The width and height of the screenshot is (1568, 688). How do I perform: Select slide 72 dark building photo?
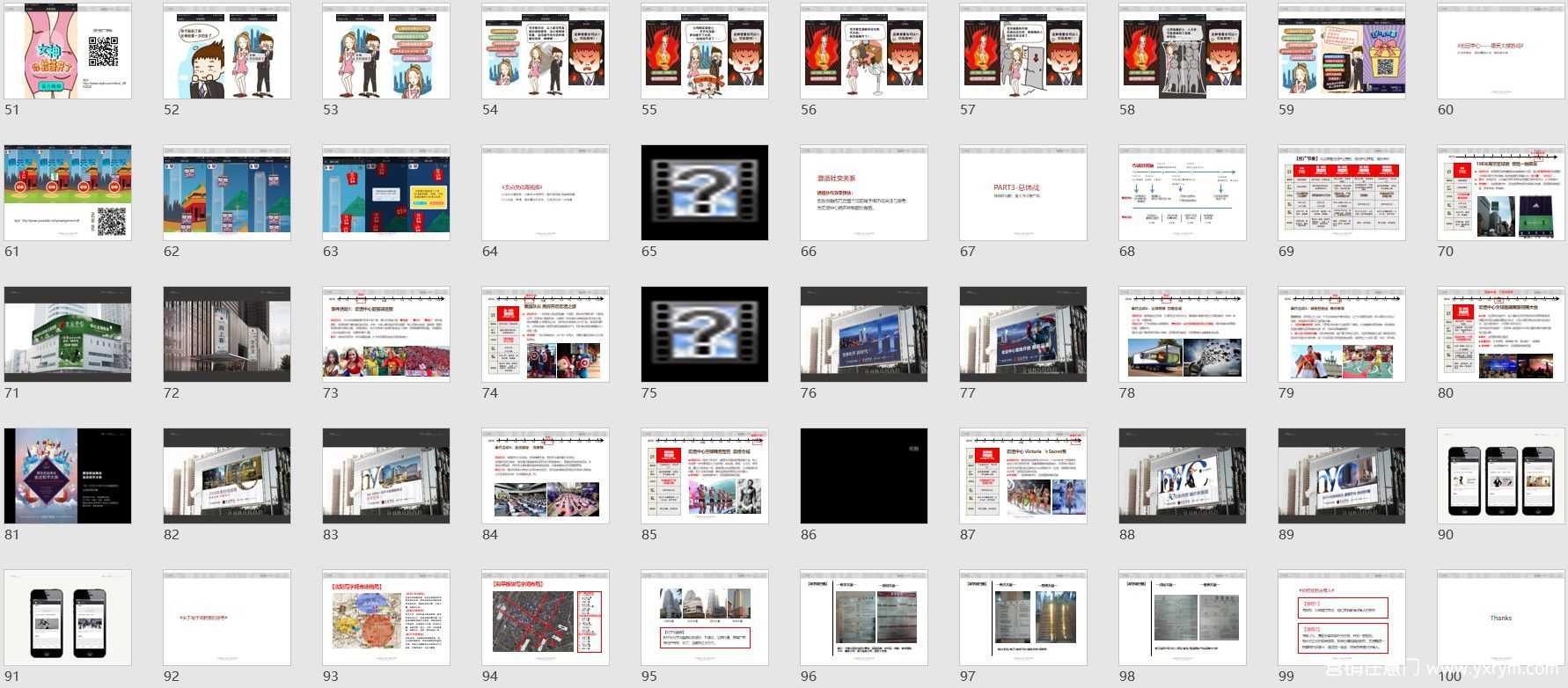pos(227,334)
